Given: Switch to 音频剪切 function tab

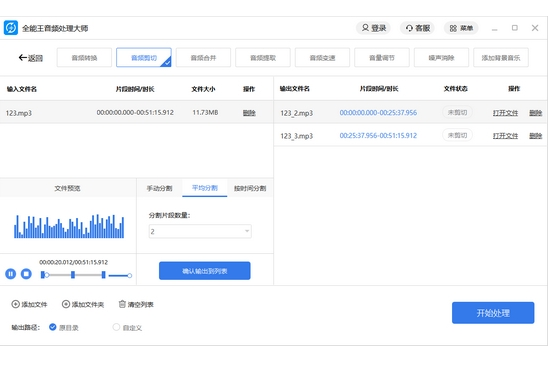Looking at the screenshot, I should (144, 58).
